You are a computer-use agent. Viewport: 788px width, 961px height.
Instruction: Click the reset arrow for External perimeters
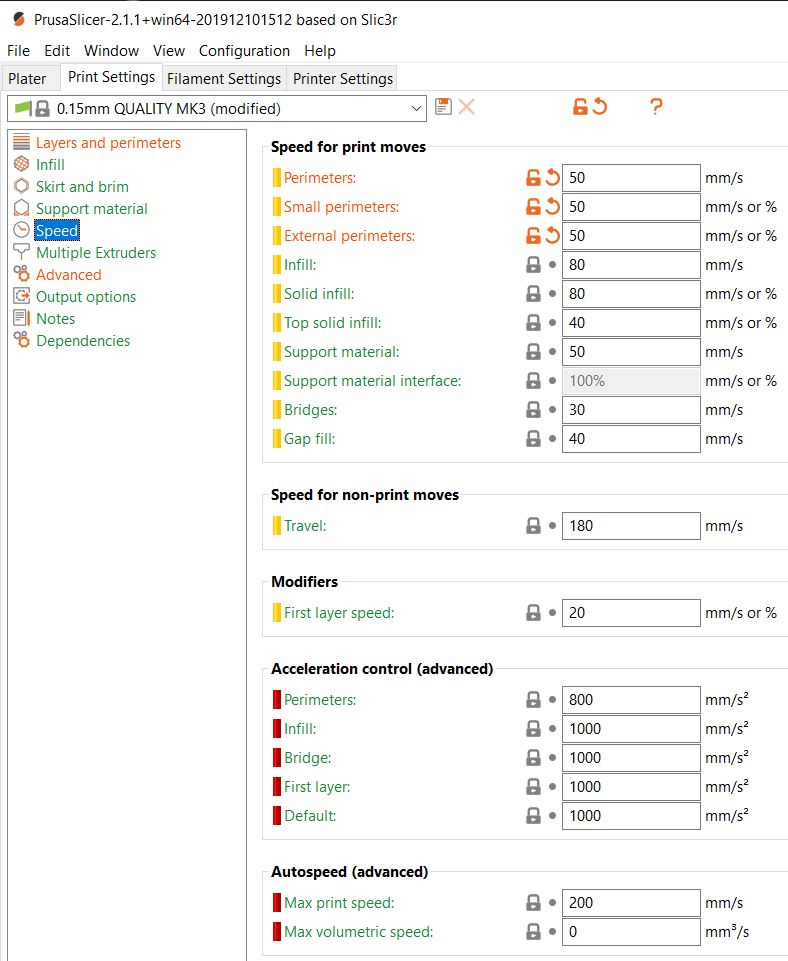(x=553, y=235)
